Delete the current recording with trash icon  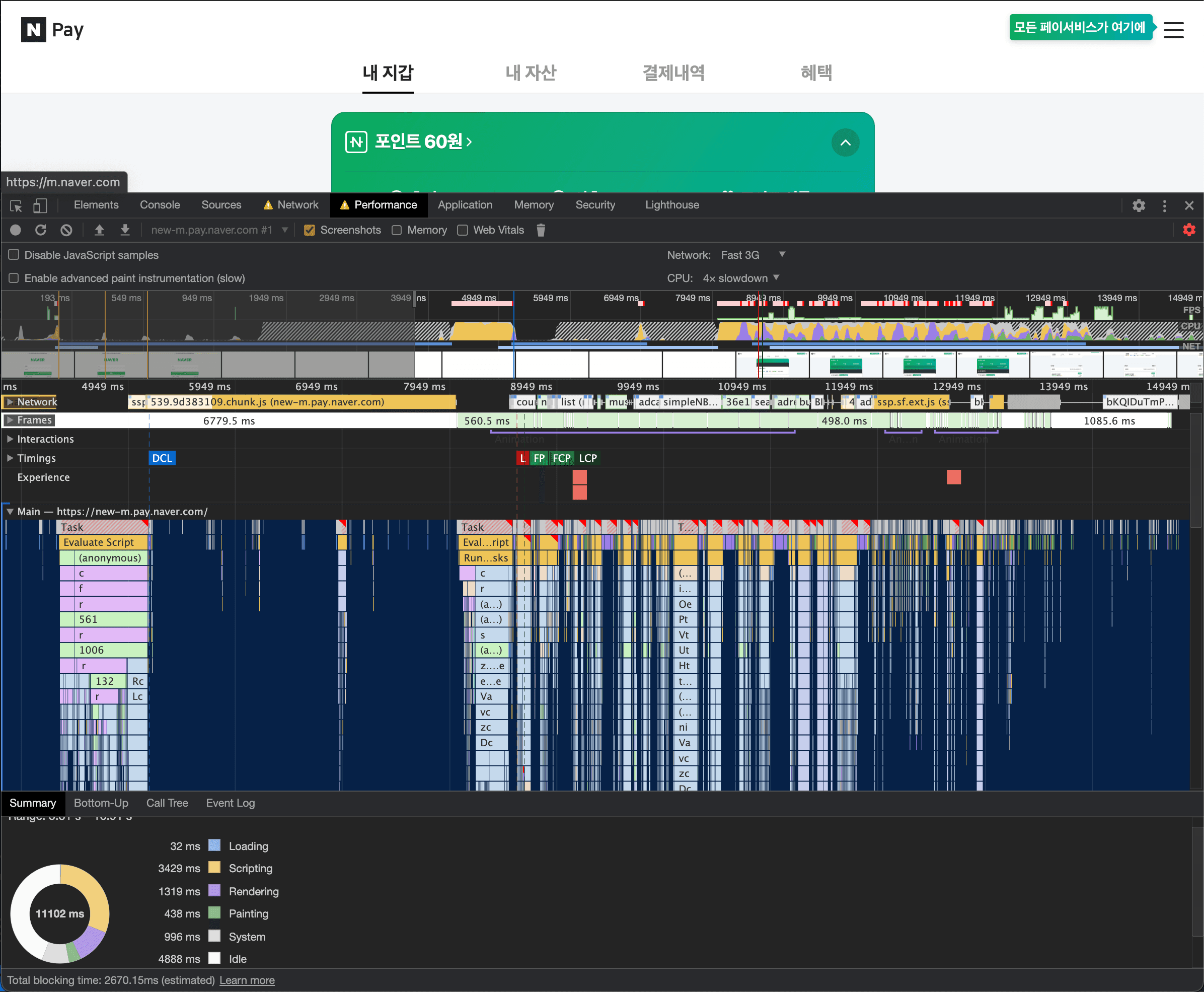[x=541, y=230]
